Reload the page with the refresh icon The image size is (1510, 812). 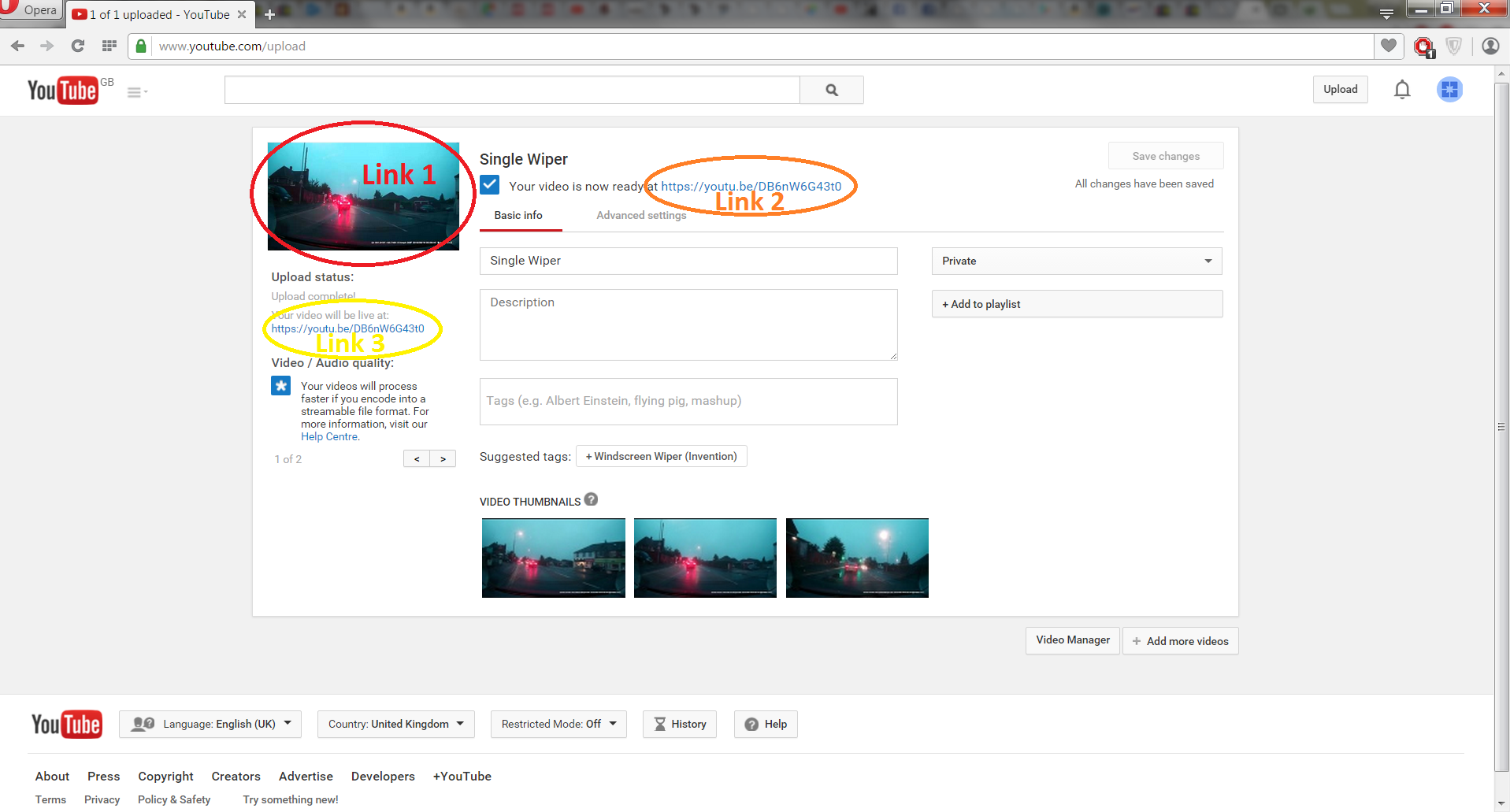pyautogui.click(x=77, y=46)
